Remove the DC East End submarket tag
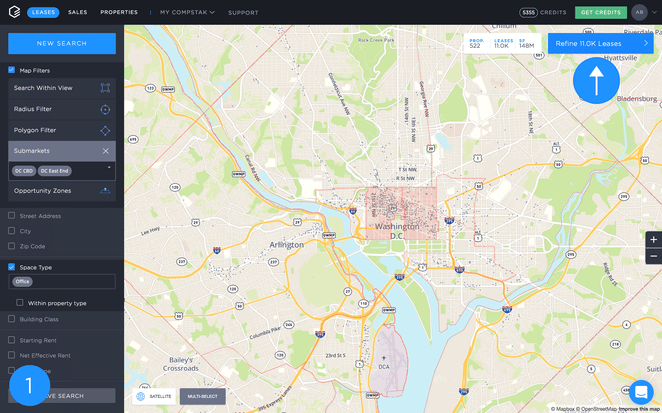662x413 pixels. pyautogui.click(x=54, y=171)
